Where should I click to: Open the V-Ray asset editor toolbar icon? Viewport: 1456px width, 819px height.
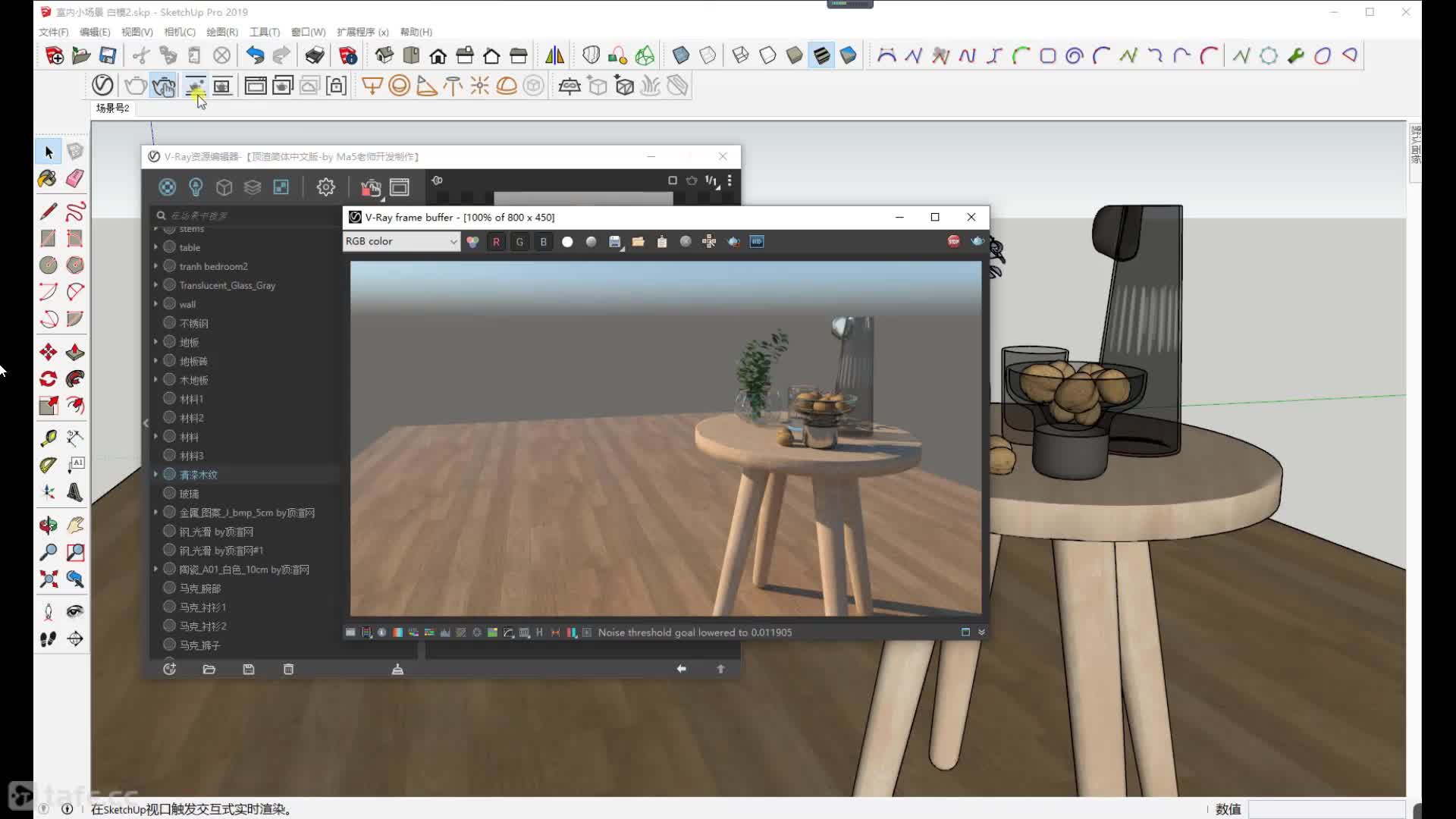(x=102, y=86)
